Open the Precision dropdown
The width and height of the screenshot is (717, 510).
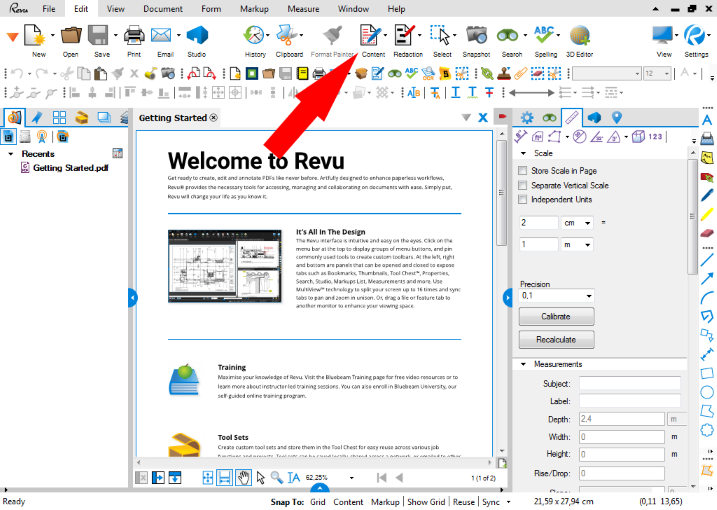click(555, 296)
